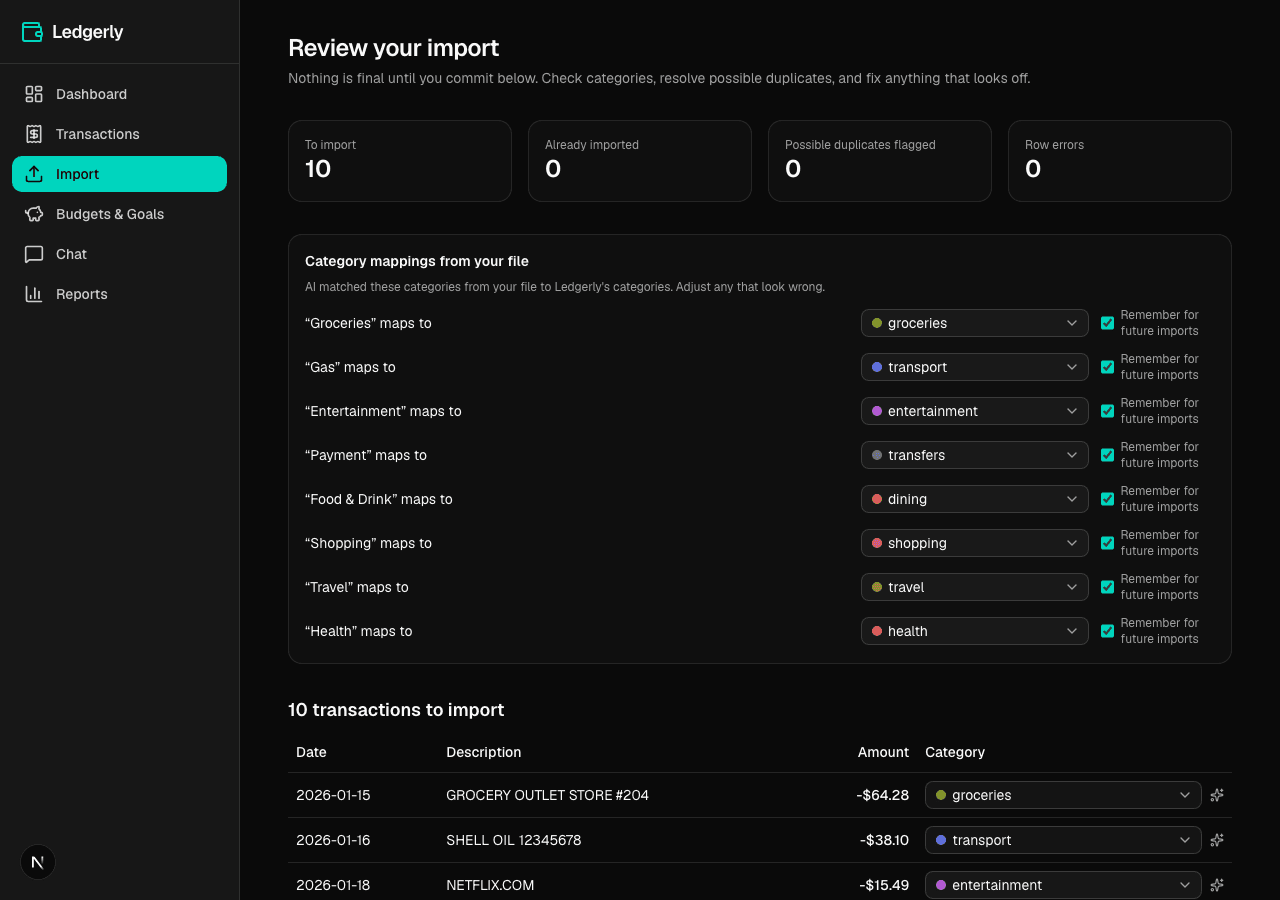Click the 10 transactions to import heading
The width and height of the screenshot is (1280, 900).
(x=396, y=710)
